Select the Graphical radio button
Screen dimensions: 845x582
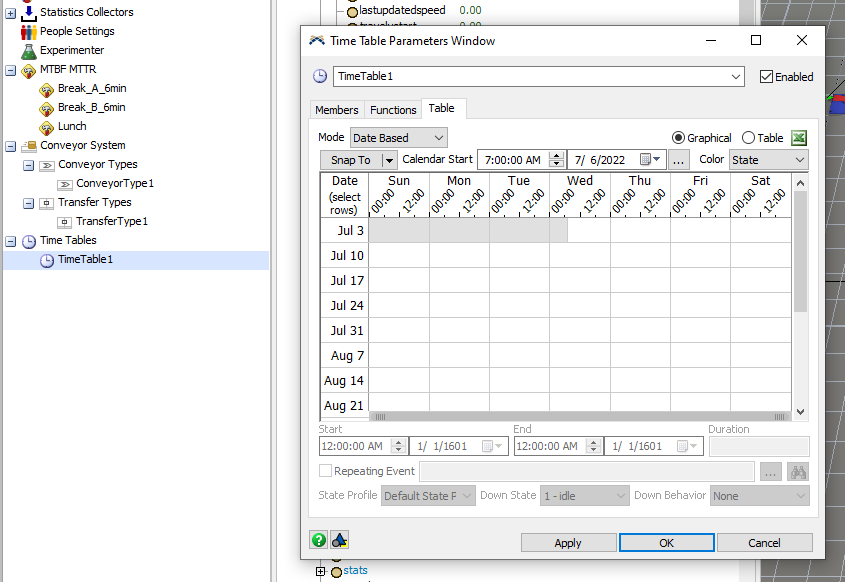point(678,138)
